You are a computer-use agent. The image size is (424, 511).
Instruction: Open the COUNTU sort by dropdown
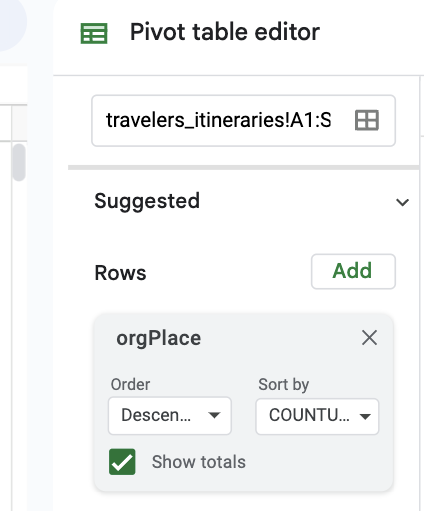tap(317, 416)
